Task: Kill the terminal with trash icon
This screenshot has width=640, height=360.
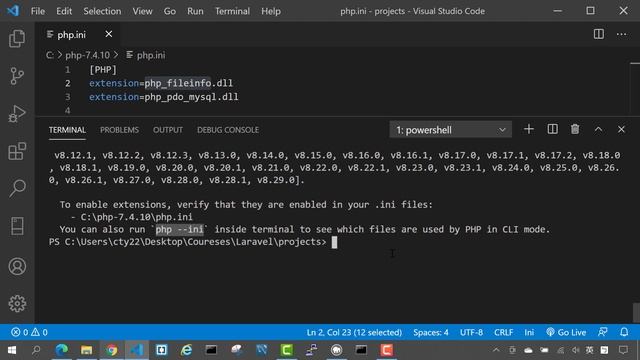Action: click(x=575, y=129)
